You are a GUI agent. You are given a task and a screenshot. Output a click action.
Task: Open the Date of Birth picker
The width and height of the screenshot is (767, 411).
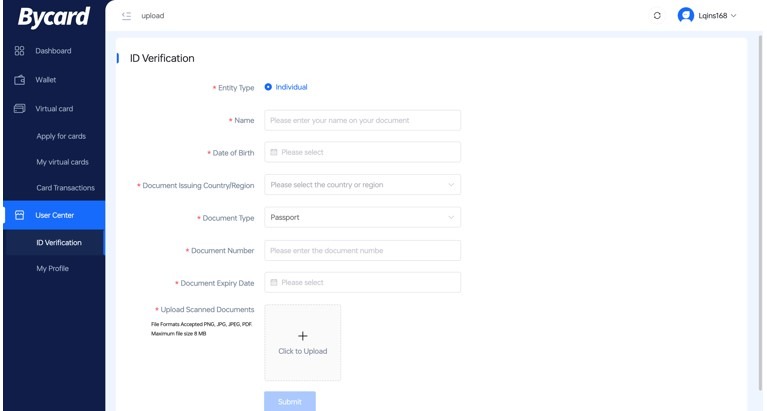[x=362, y=152]
